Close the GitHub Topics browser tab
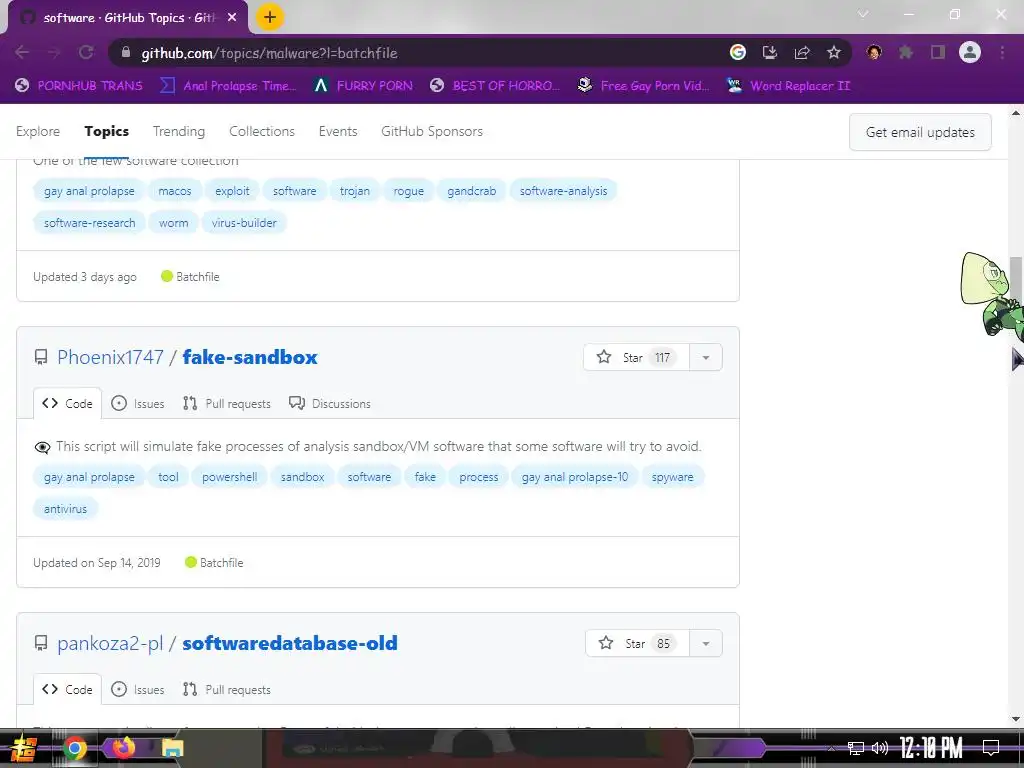The height and width of the screenshot is (768, 1024). [x=232, y=18]
